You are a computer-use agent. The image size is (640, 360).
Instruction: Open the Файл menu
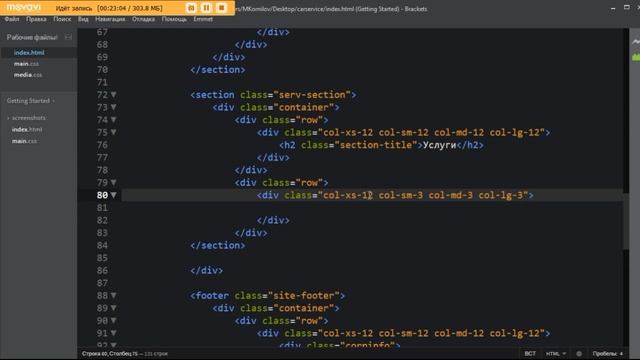pyautogui.click(x=12, y=19)
